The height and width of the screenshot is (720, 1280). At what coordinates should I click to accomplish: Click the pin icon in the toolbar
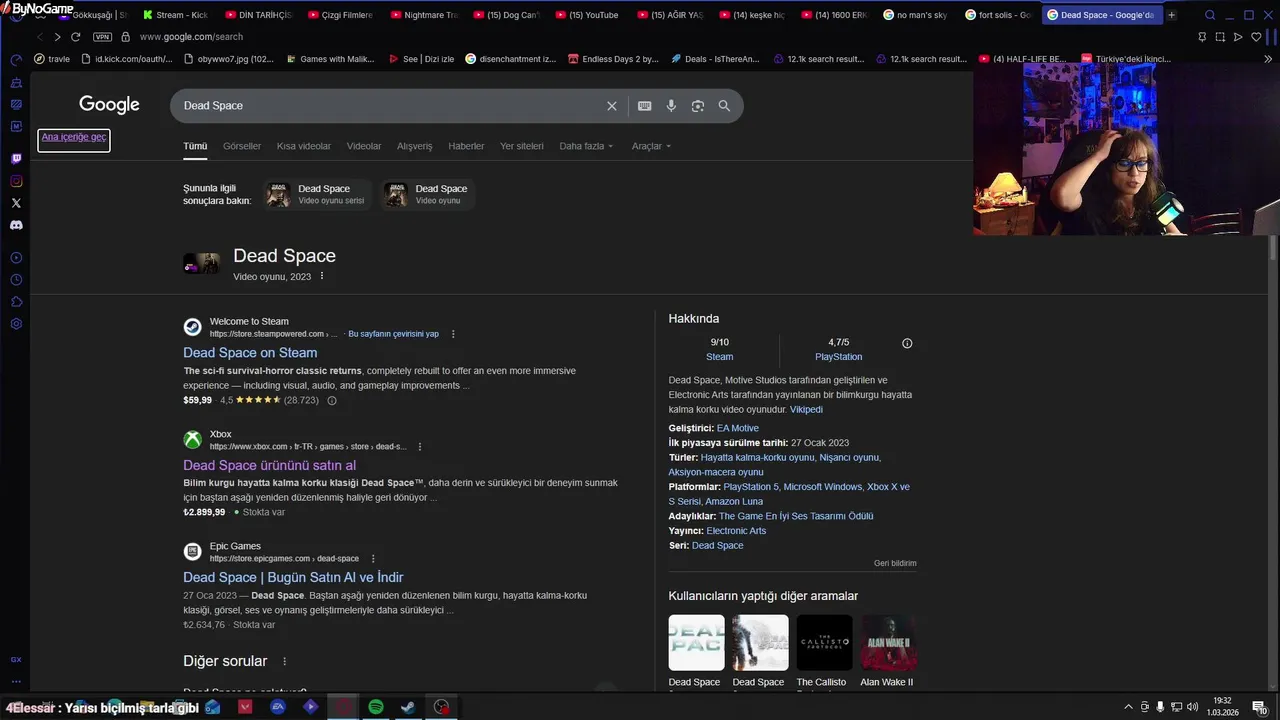pyautogui.click(x=1202, y=37)
